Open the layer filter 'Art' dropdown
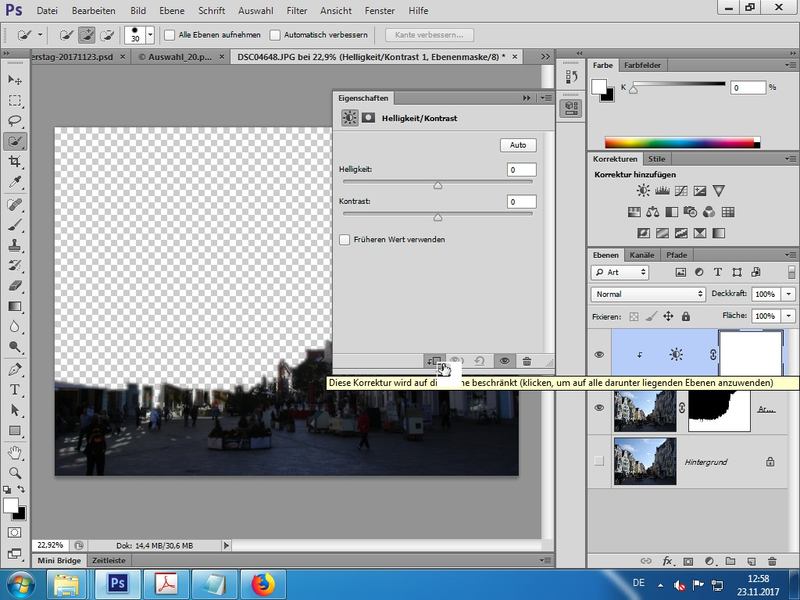This screenshot has width=800, height=600. pyautogui.click(x=620, y=272)
